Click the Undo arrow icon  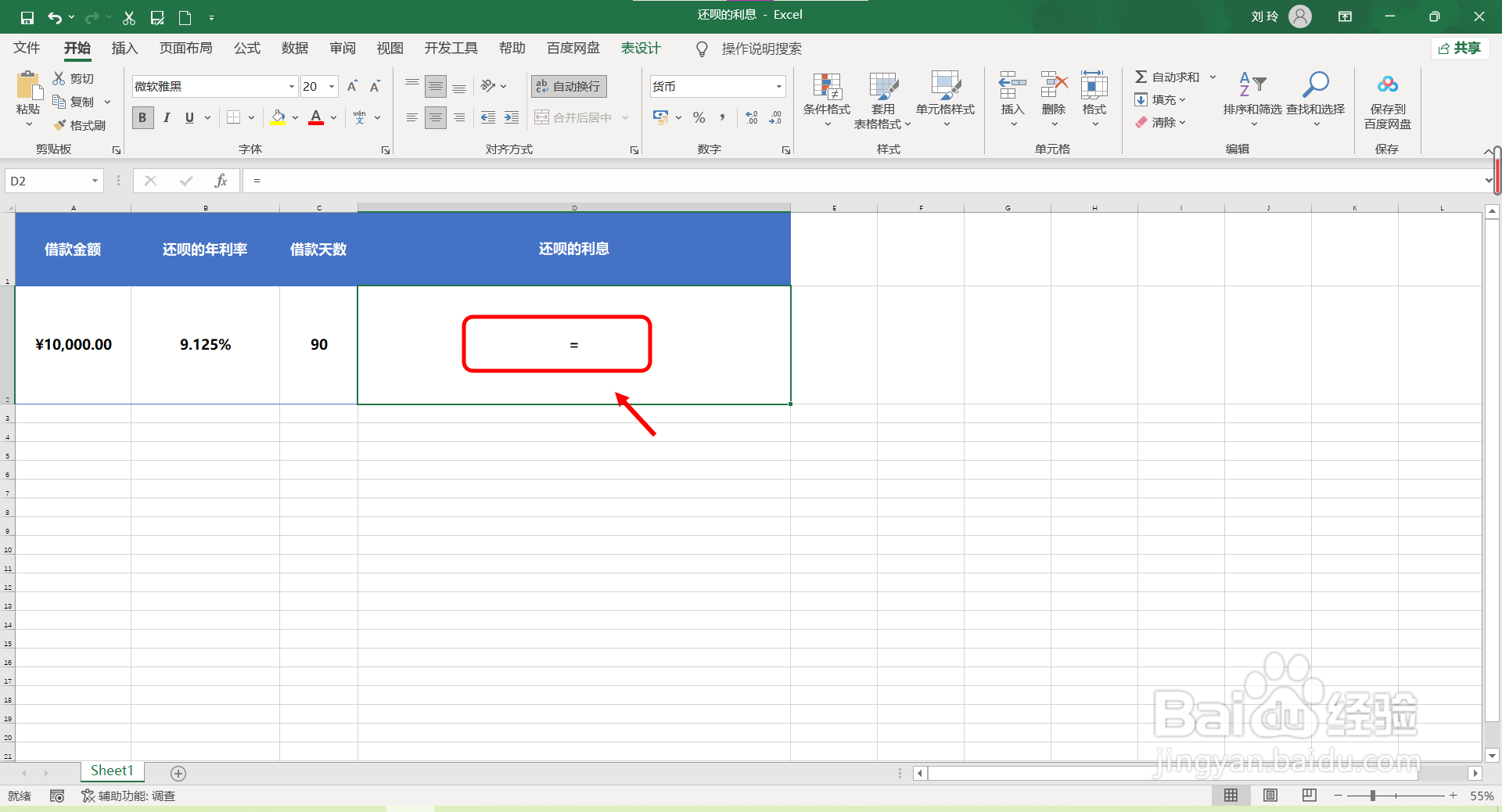[x=55, y=17]
